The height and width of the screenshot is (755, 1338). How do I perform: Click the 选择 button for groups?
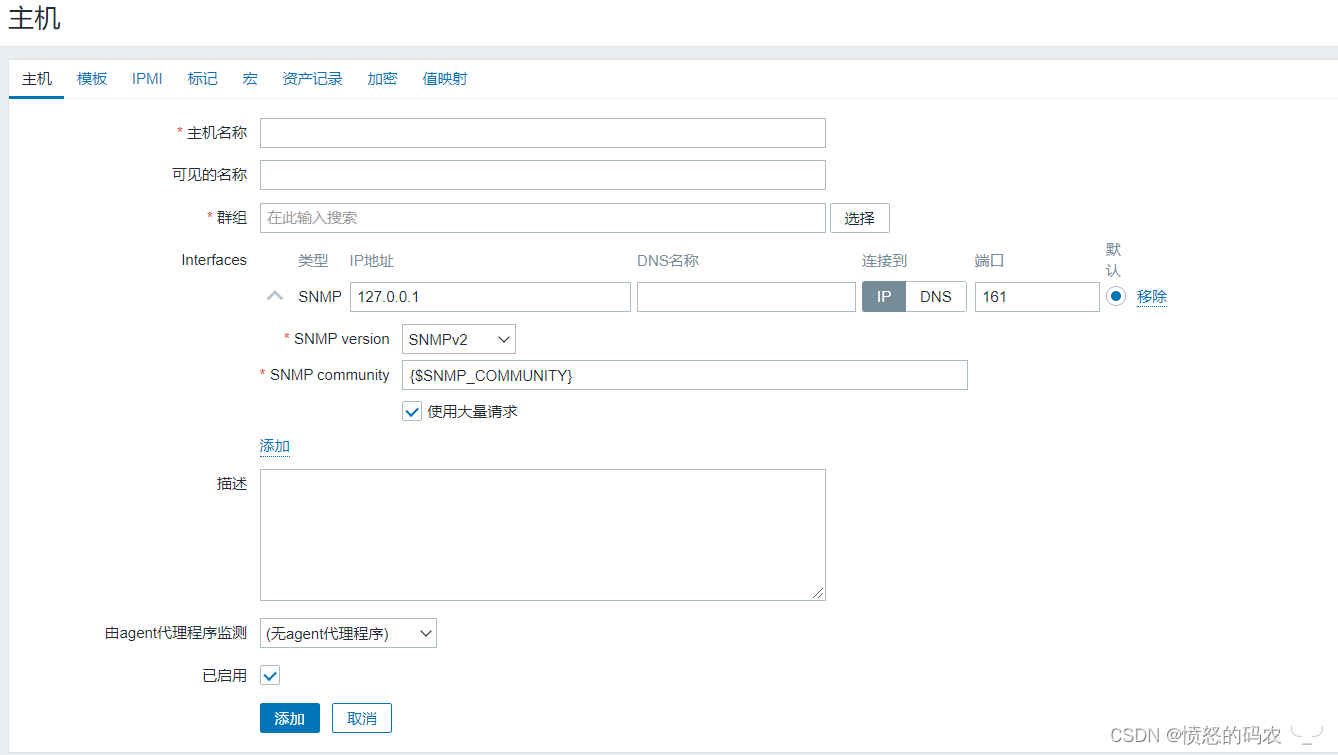pos(860,218)
